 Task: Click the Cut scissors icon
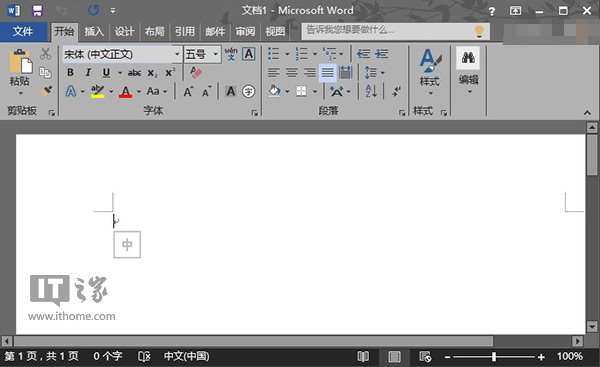coord(46,54)
